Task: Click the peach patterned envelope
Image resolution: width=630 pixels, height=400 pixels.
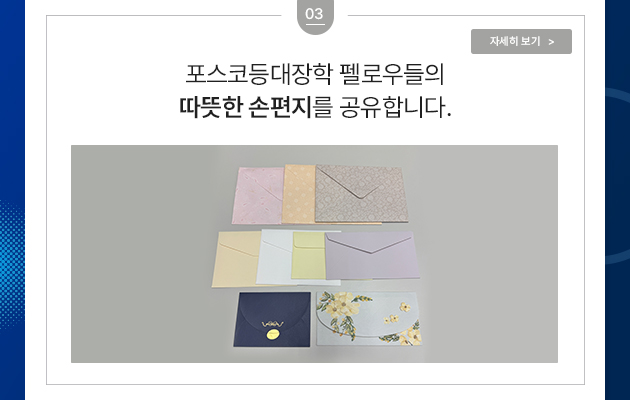Action: click(299, 194)
